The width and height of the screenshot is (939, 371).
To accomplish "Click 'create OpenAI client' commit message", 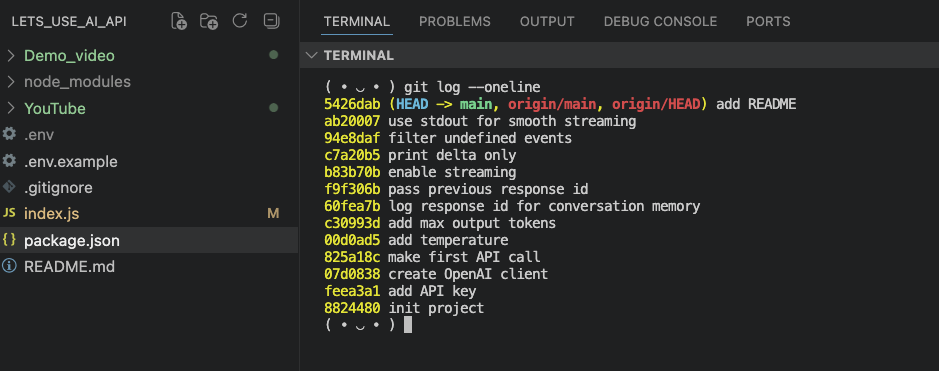I will tap(468, 274).
